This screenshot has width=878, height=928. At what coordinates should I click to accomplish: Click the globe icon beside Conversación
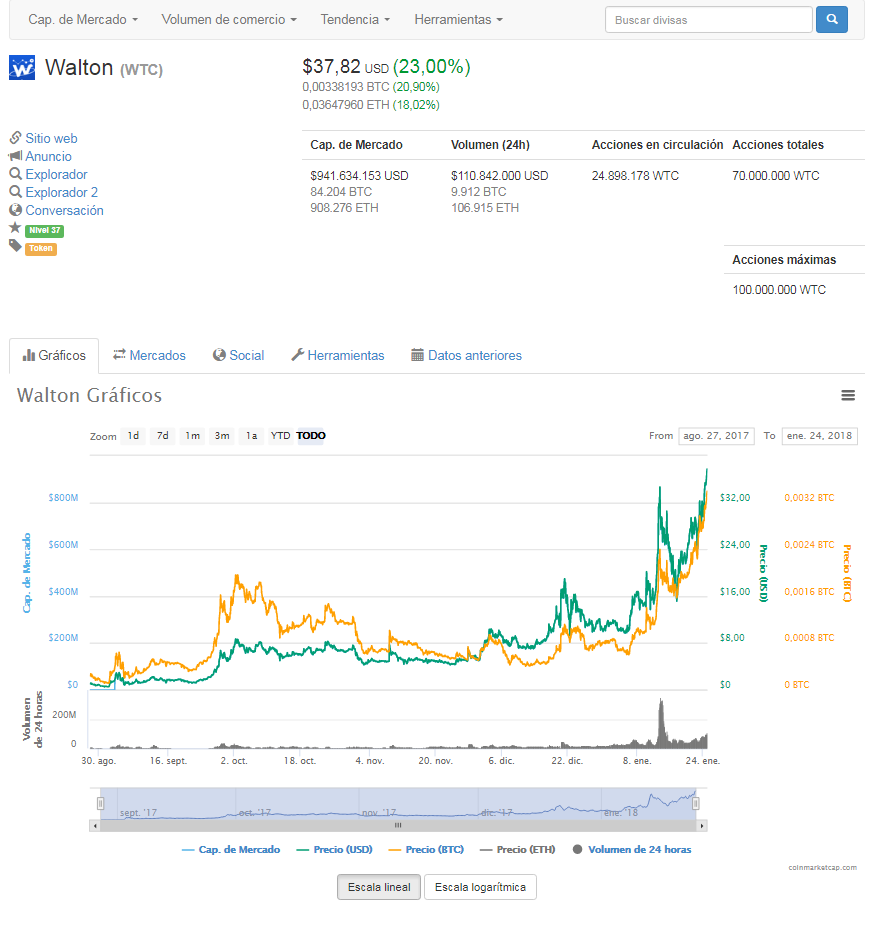pos(15,210)
